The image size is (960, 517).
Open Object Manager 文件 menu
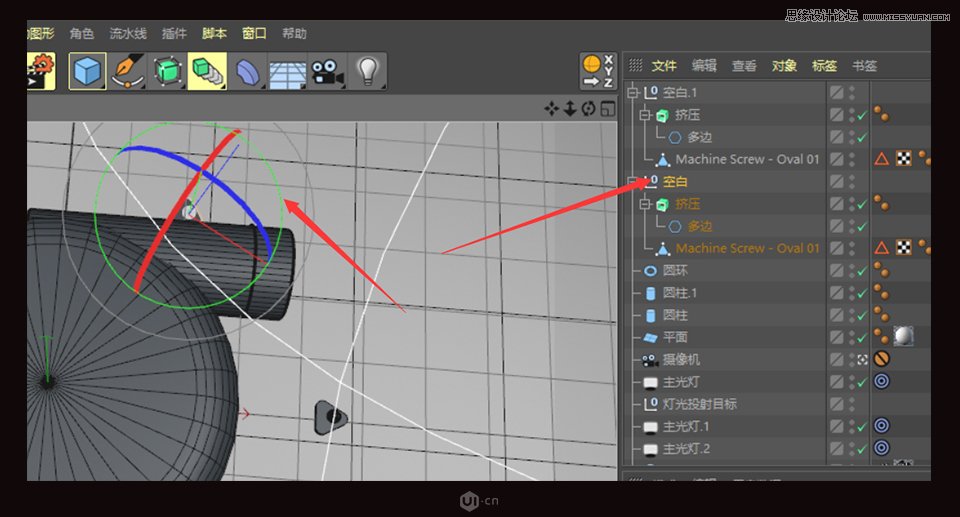[664, 66]
